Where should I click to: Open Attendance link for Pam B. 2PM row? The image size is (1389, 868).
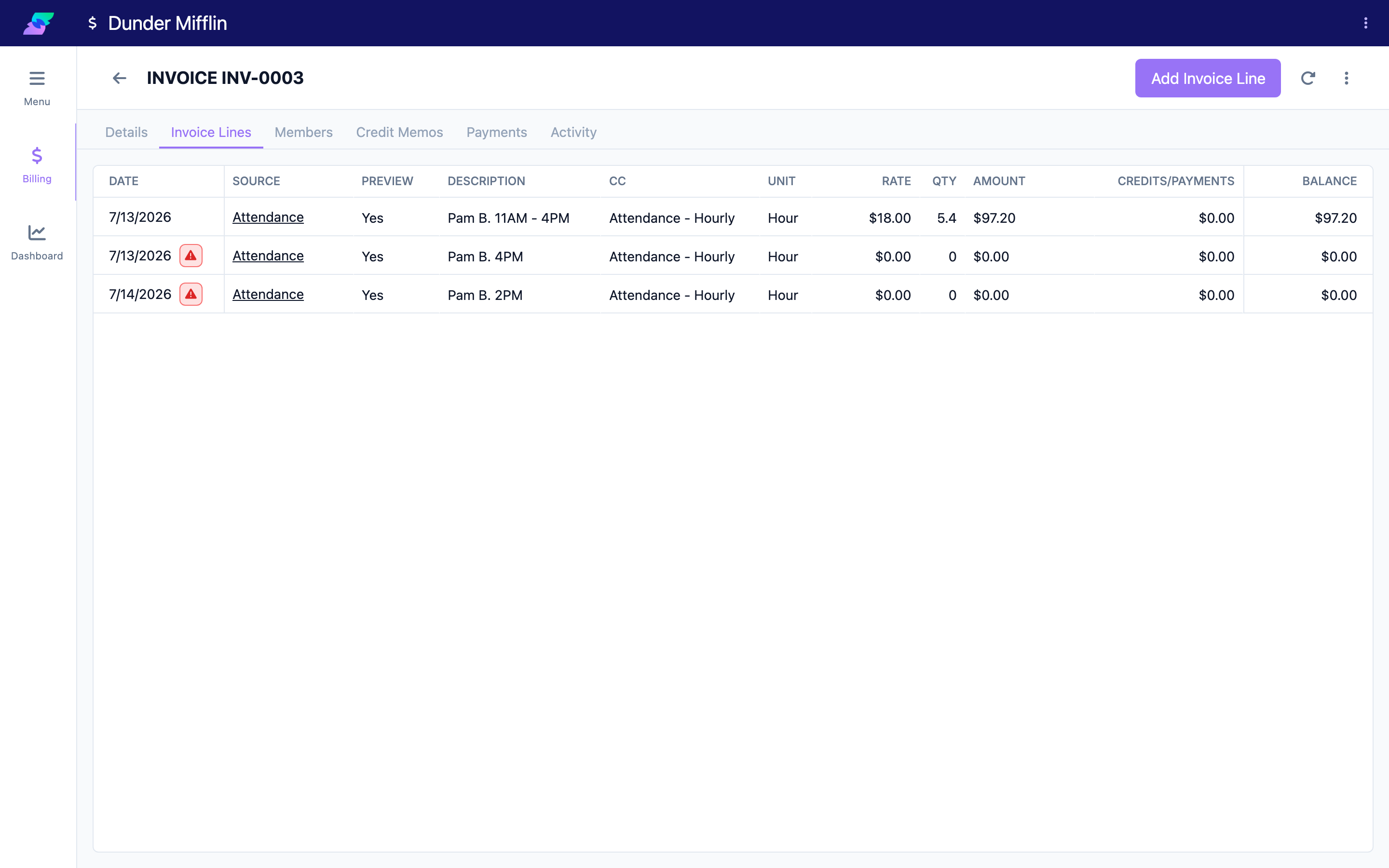click(268, 295)
